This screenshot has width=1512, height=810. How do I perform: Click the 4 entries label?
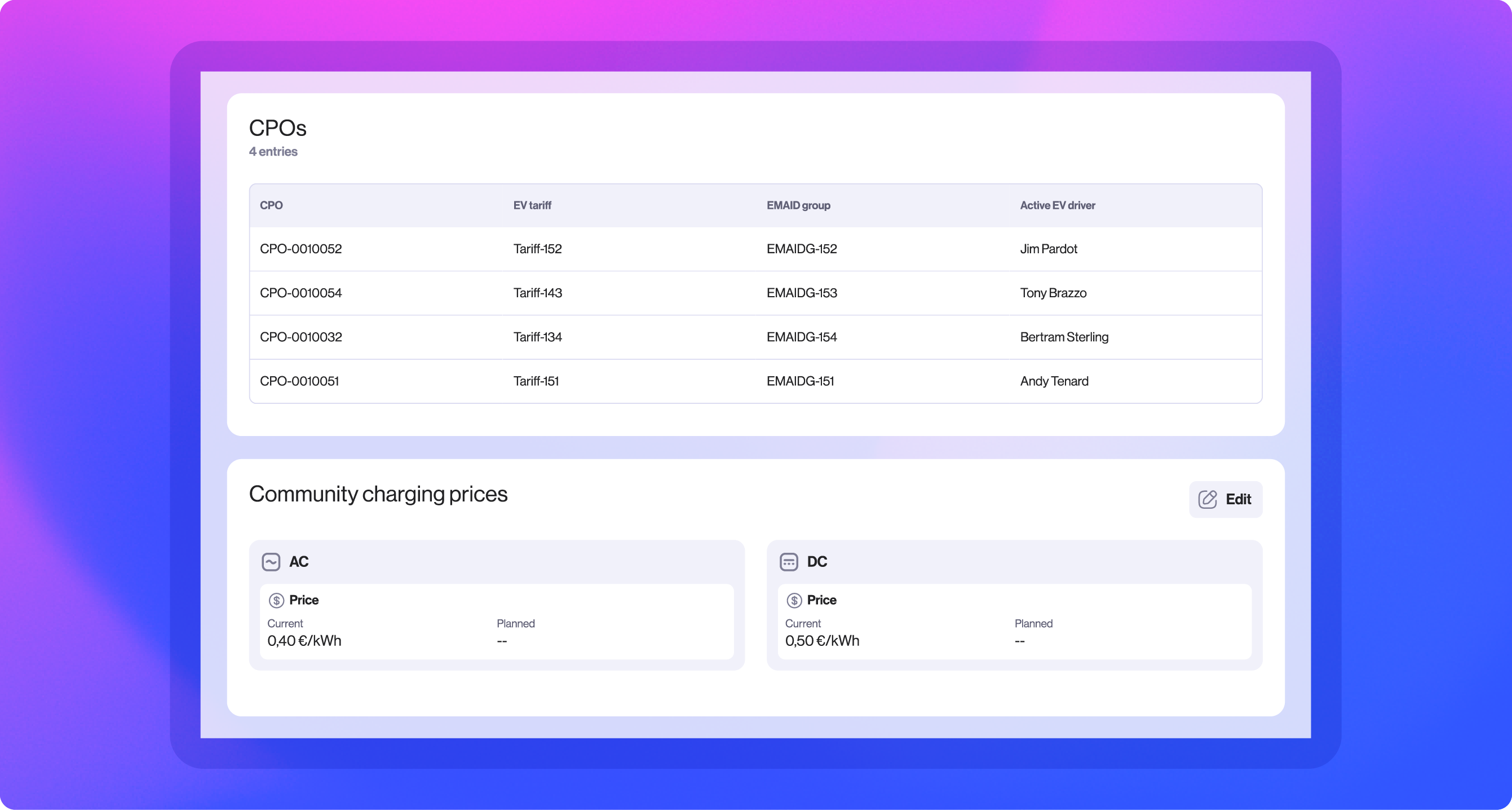[273, 152]
